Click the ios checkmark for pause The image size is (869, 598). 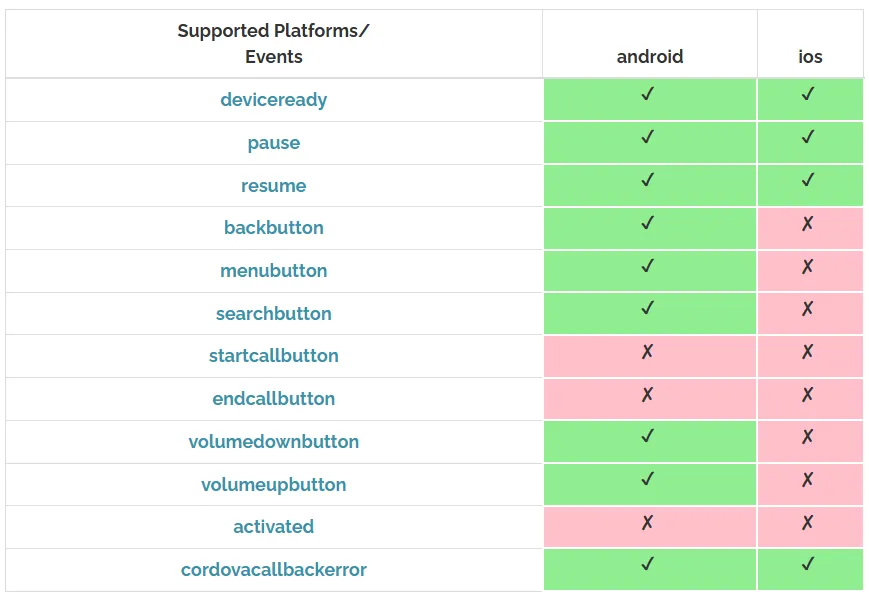pos(808,137)
